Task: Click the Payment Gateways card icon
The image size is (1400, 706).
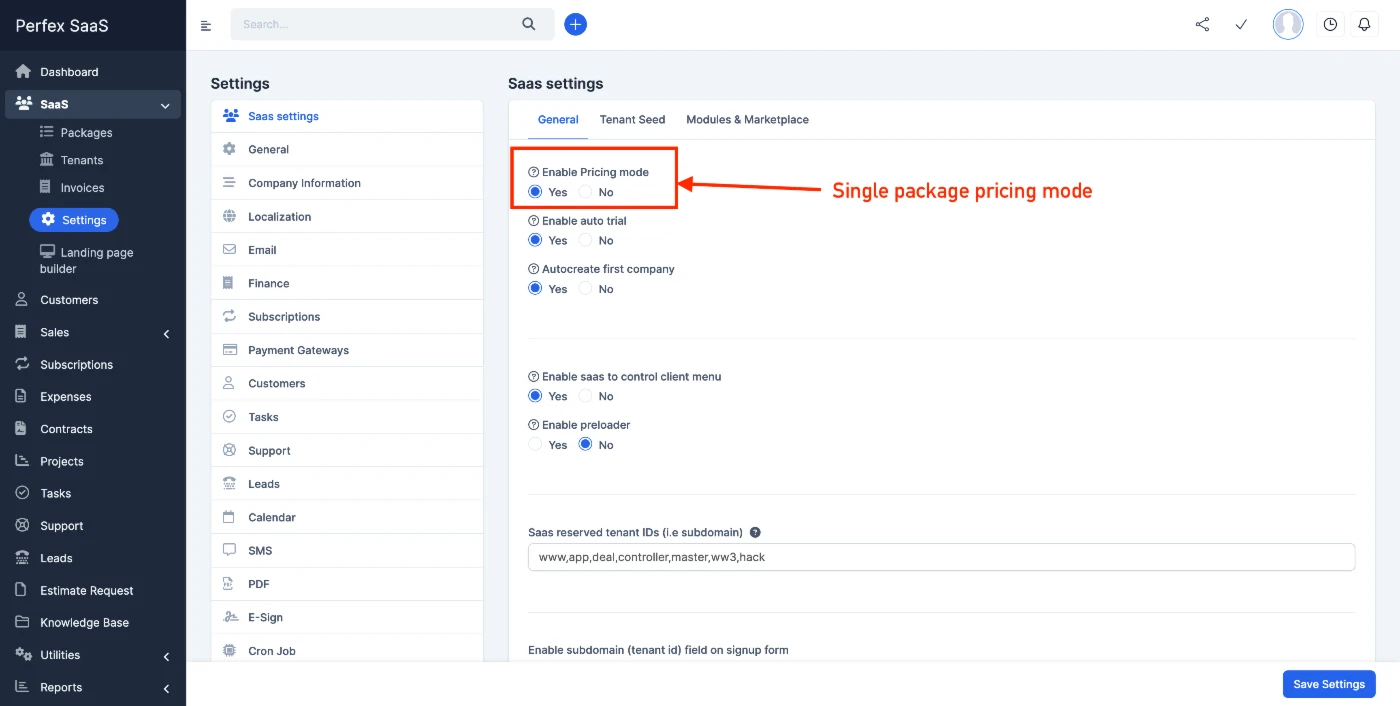Action: 229,350
